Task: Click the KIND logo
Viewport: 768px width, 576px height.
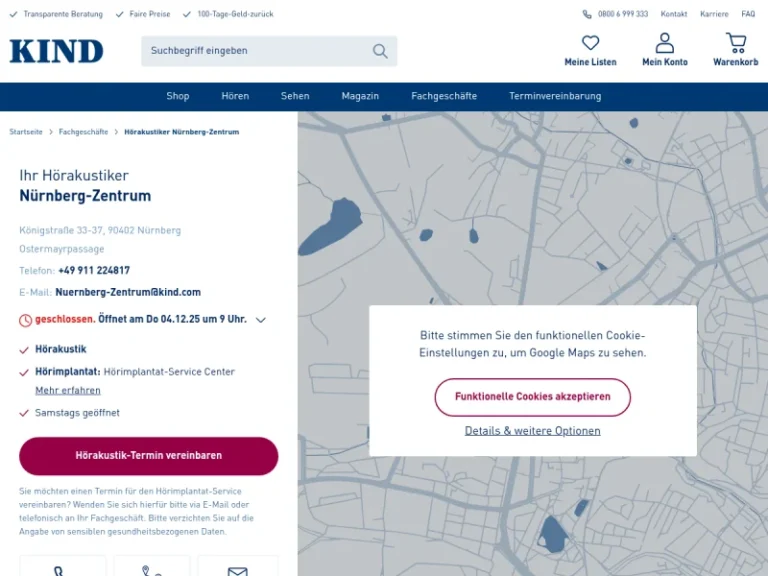Action: pos(56,51)
